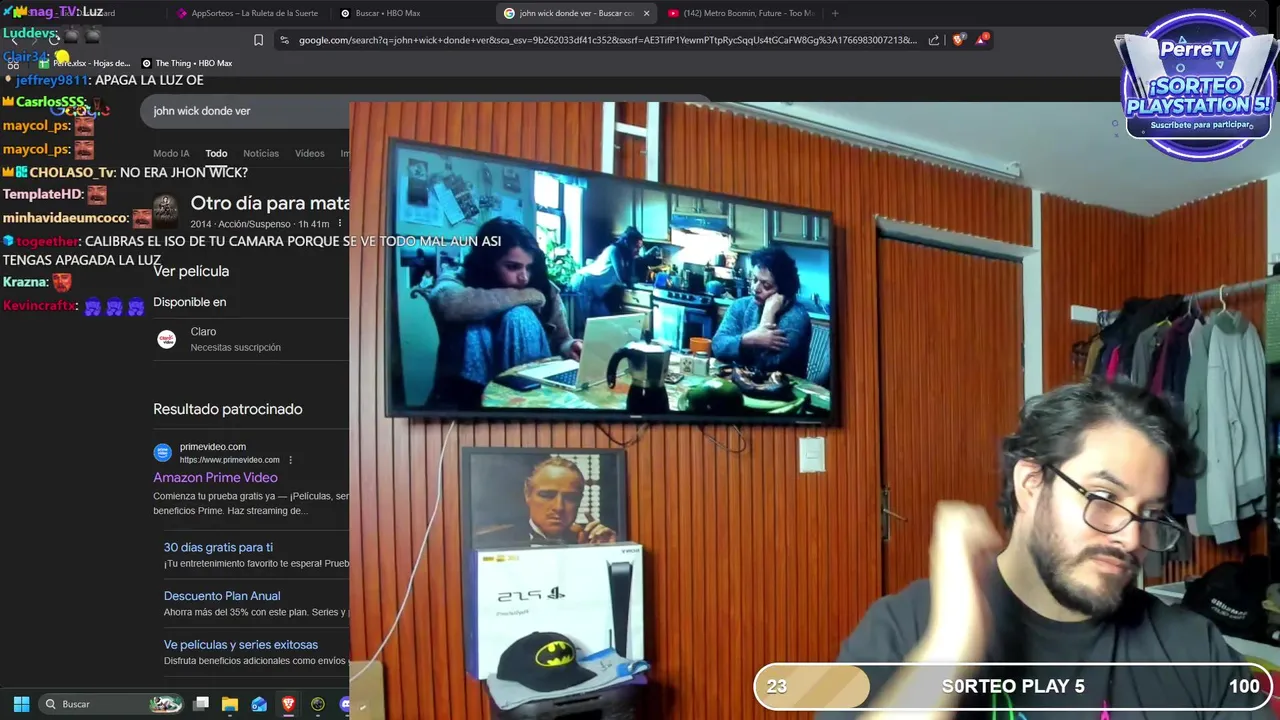Screen dimensions: 1280x720
Task: Click the taskbar Buscar search box
Action: pyautogui.click(x=112, y=704)
